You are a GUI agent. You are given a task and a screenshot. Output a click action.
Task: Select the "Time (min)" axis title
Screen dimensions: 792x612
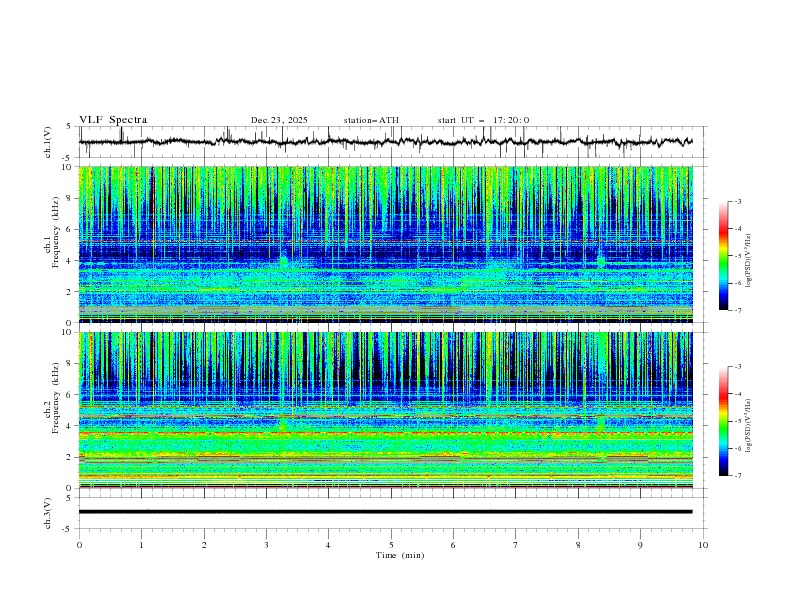(x=400, y=555)
